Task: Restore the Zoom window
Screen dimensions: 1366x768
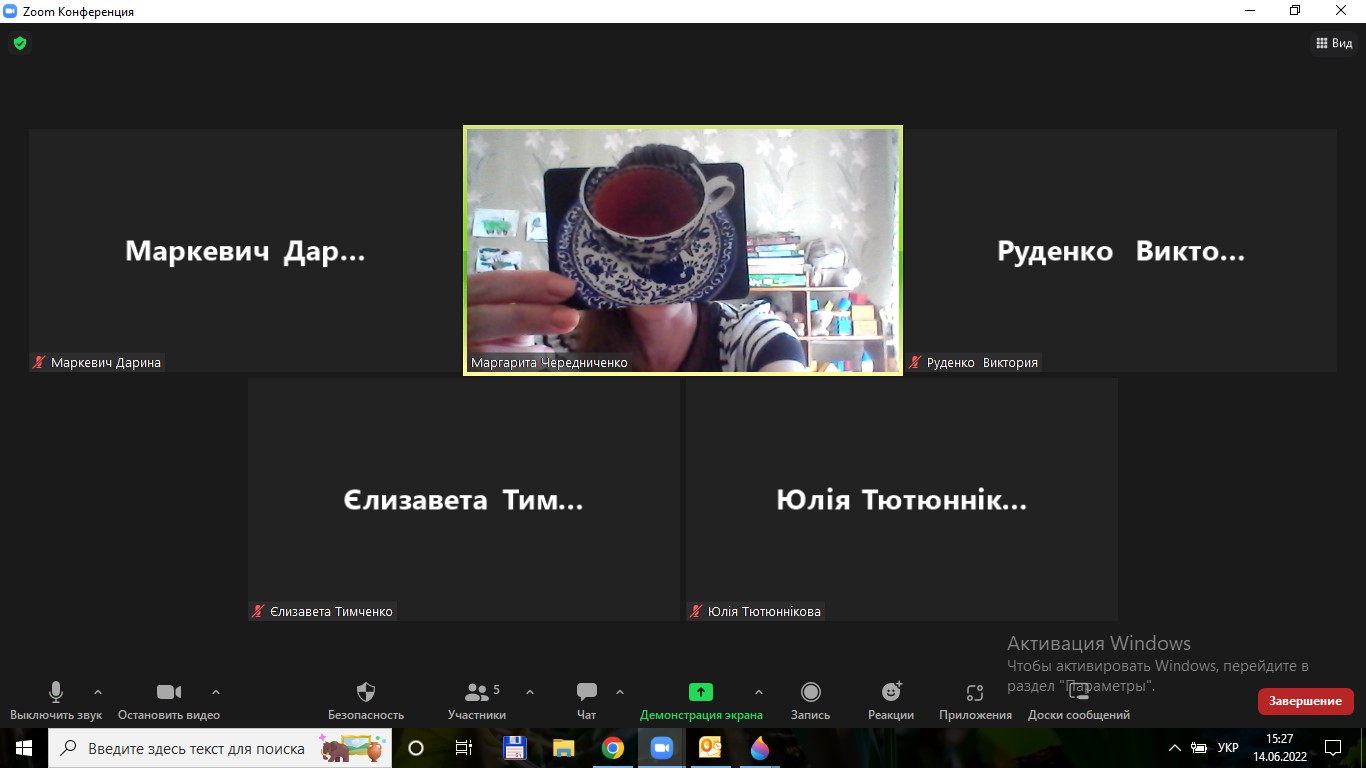Action: (x=1295, y=11)
